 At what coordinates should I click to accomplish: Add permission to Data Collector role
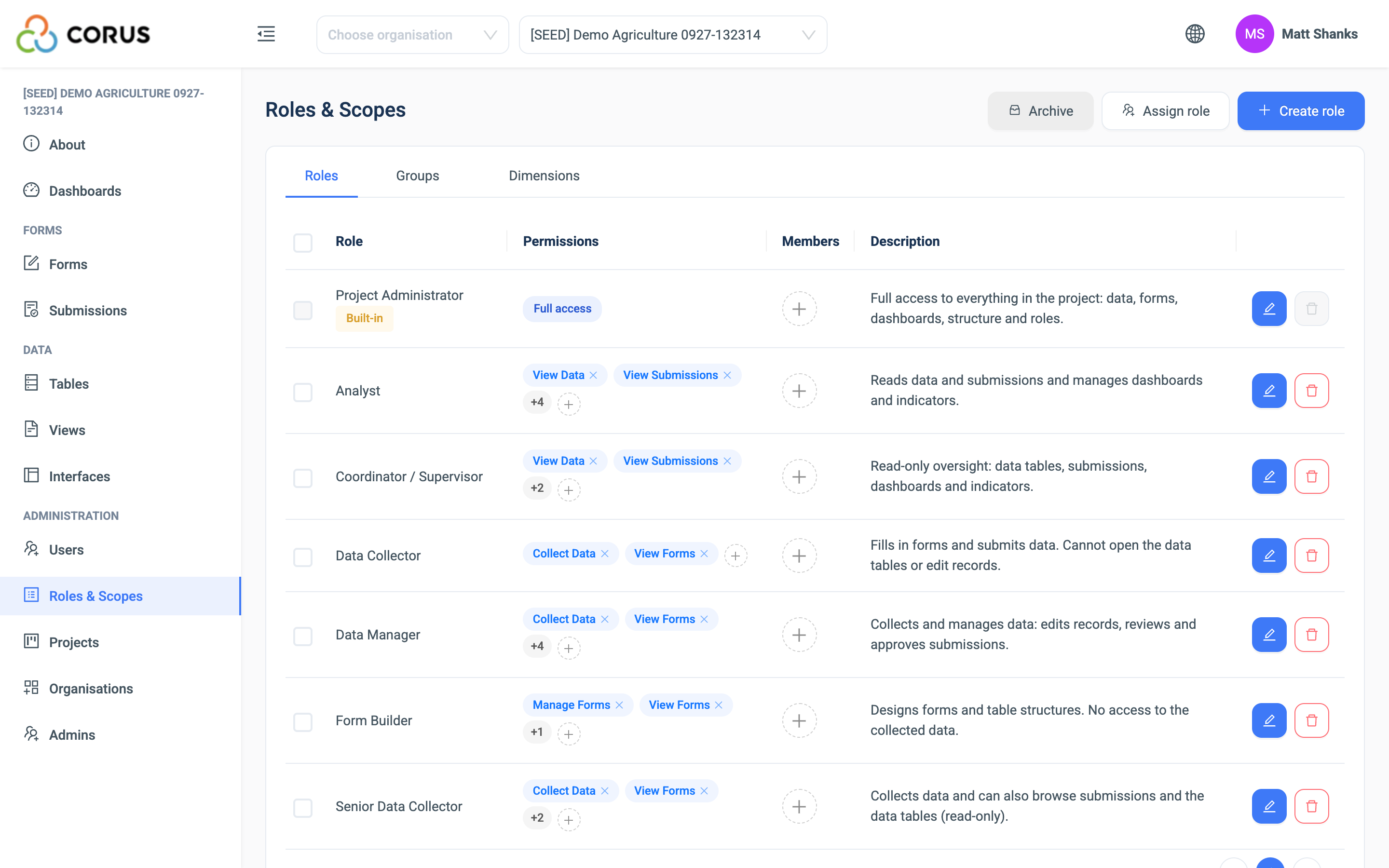[735, 556]
